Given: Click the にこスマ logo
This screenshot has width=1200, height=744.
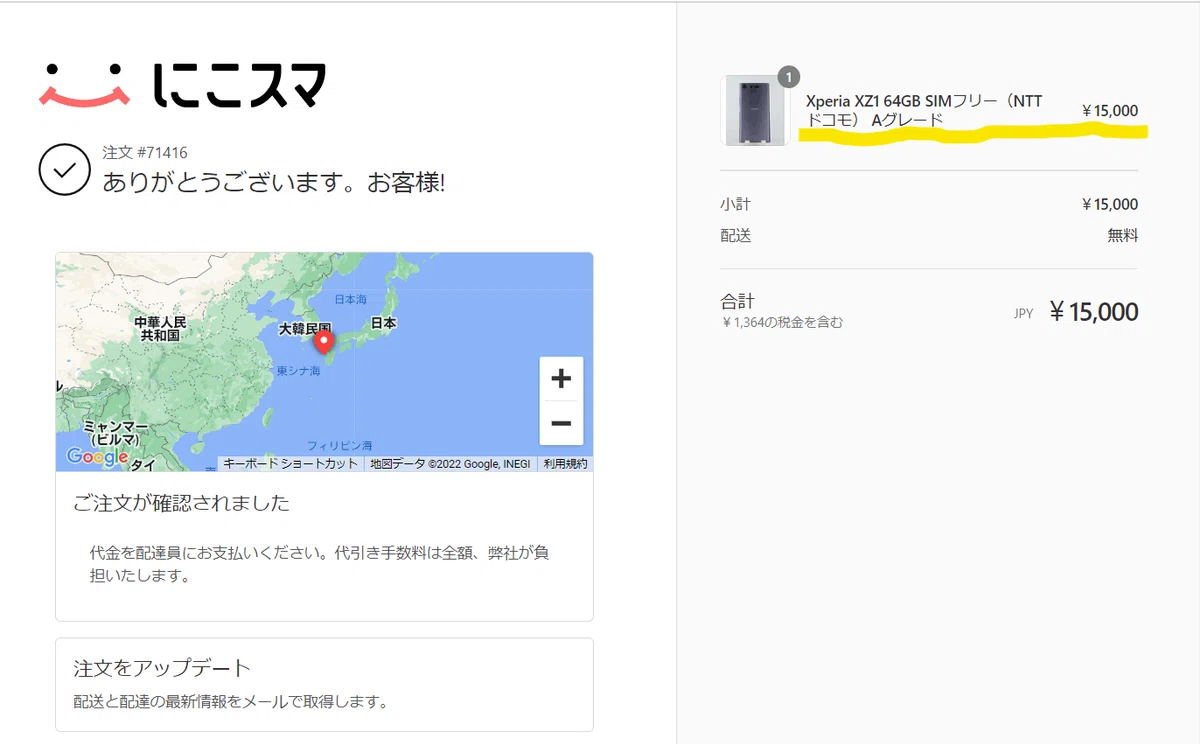Looking at the screenshot, I should click(x=182, y=85).
